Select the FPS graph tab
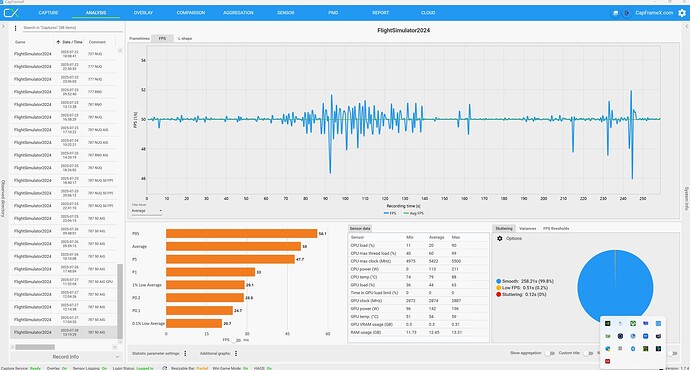 (162, 39)
